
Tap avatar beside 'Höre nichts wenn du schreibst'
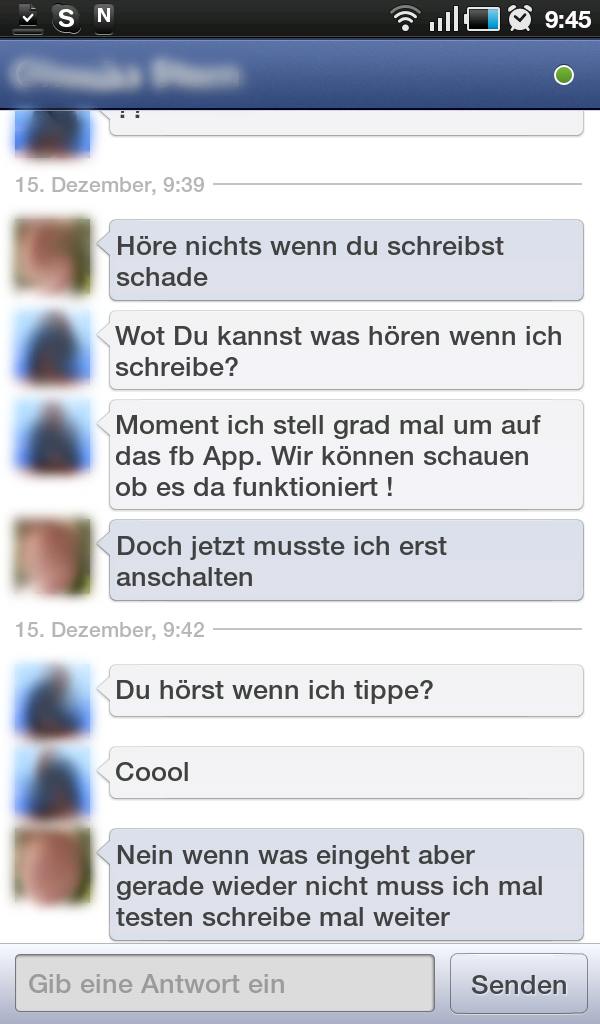[52, 256]
